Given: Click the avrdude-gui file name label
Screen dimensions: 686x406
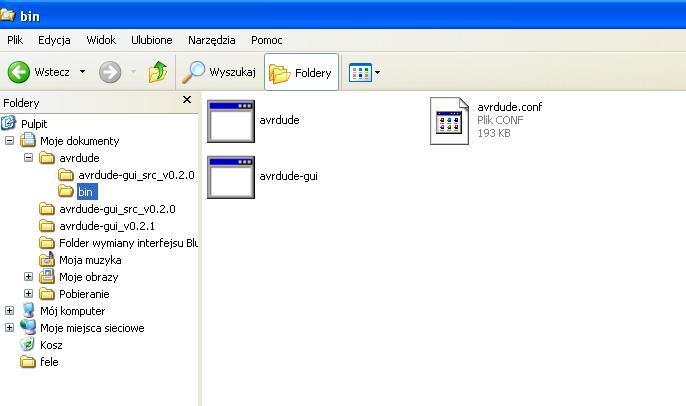Looking at the screenshot, I should coord(288,176).
